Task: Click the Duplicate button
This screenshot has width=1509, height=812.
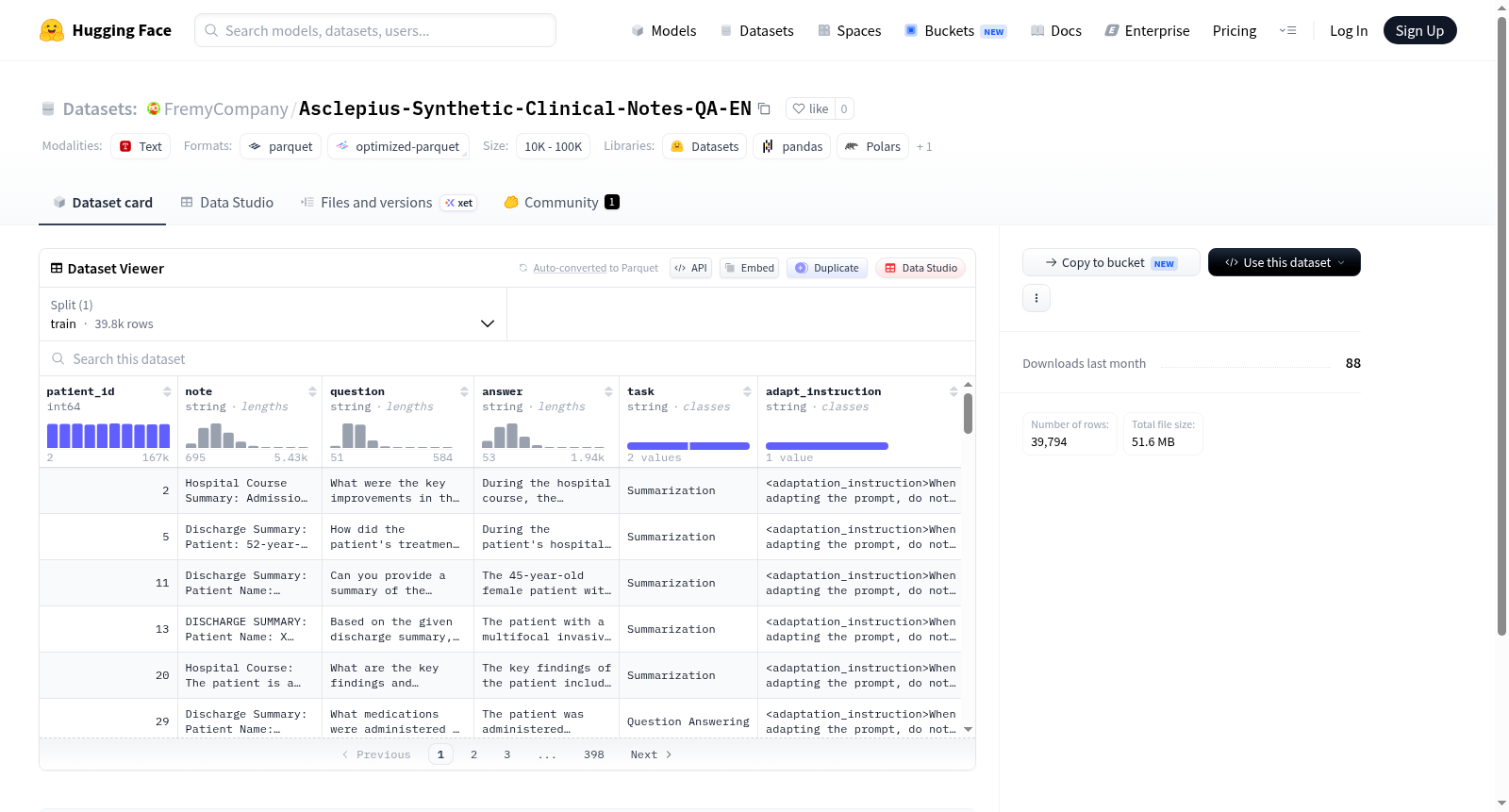Action: [826, 268]
